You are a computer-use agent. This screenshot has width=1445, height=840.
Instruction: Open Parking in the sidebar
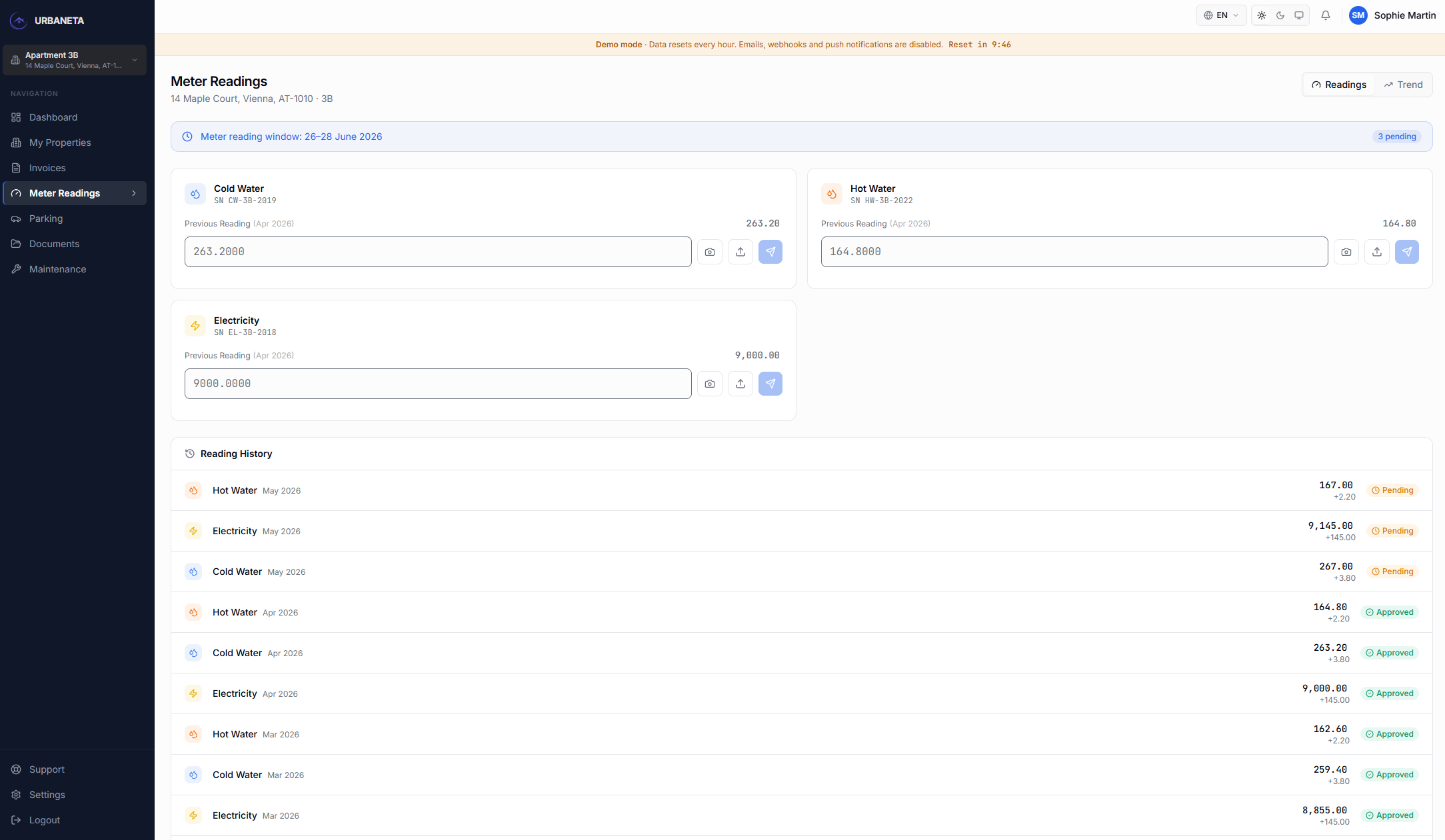pyautogui.click(x=75, y=218)
